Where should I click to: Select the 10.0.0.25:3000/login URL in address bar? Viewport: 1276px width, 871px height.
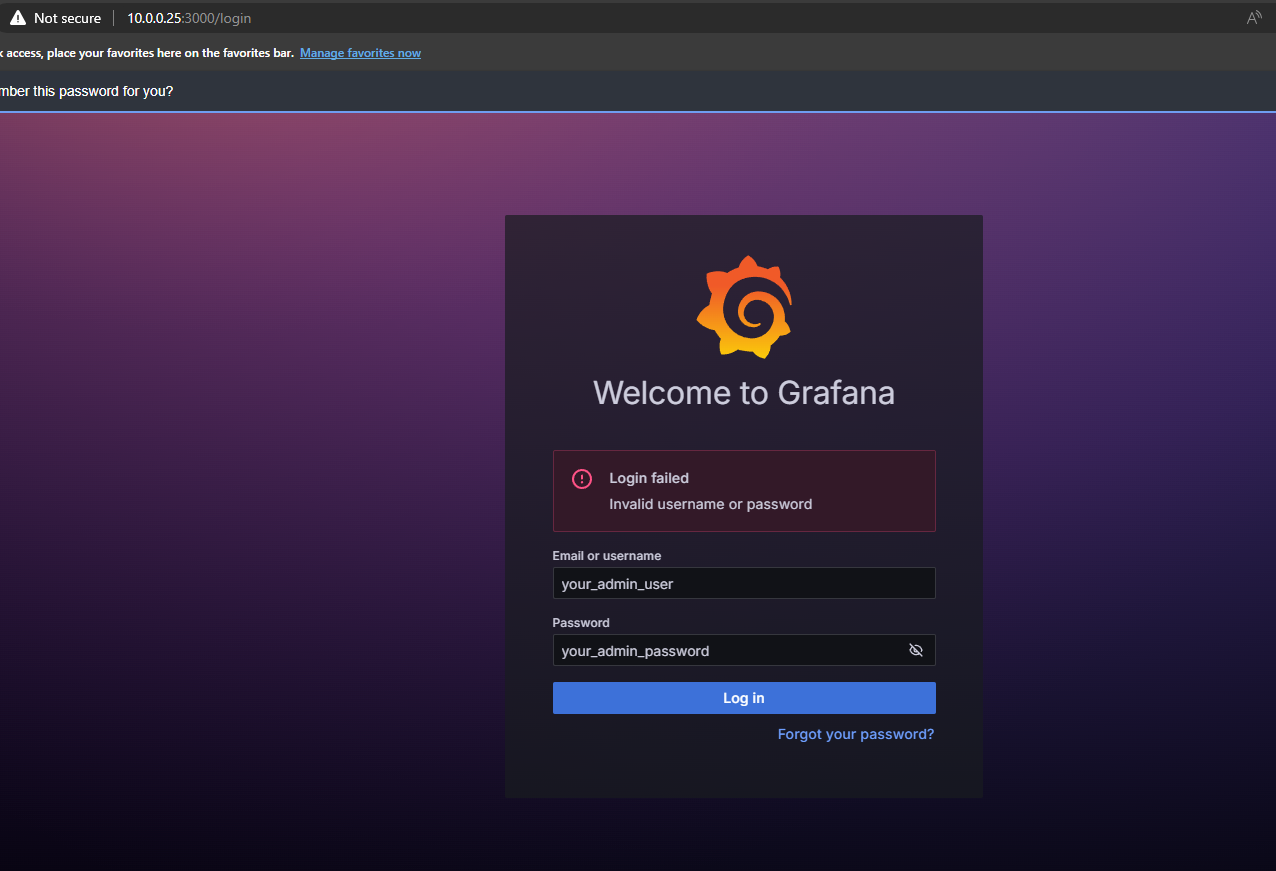(189, 18)
